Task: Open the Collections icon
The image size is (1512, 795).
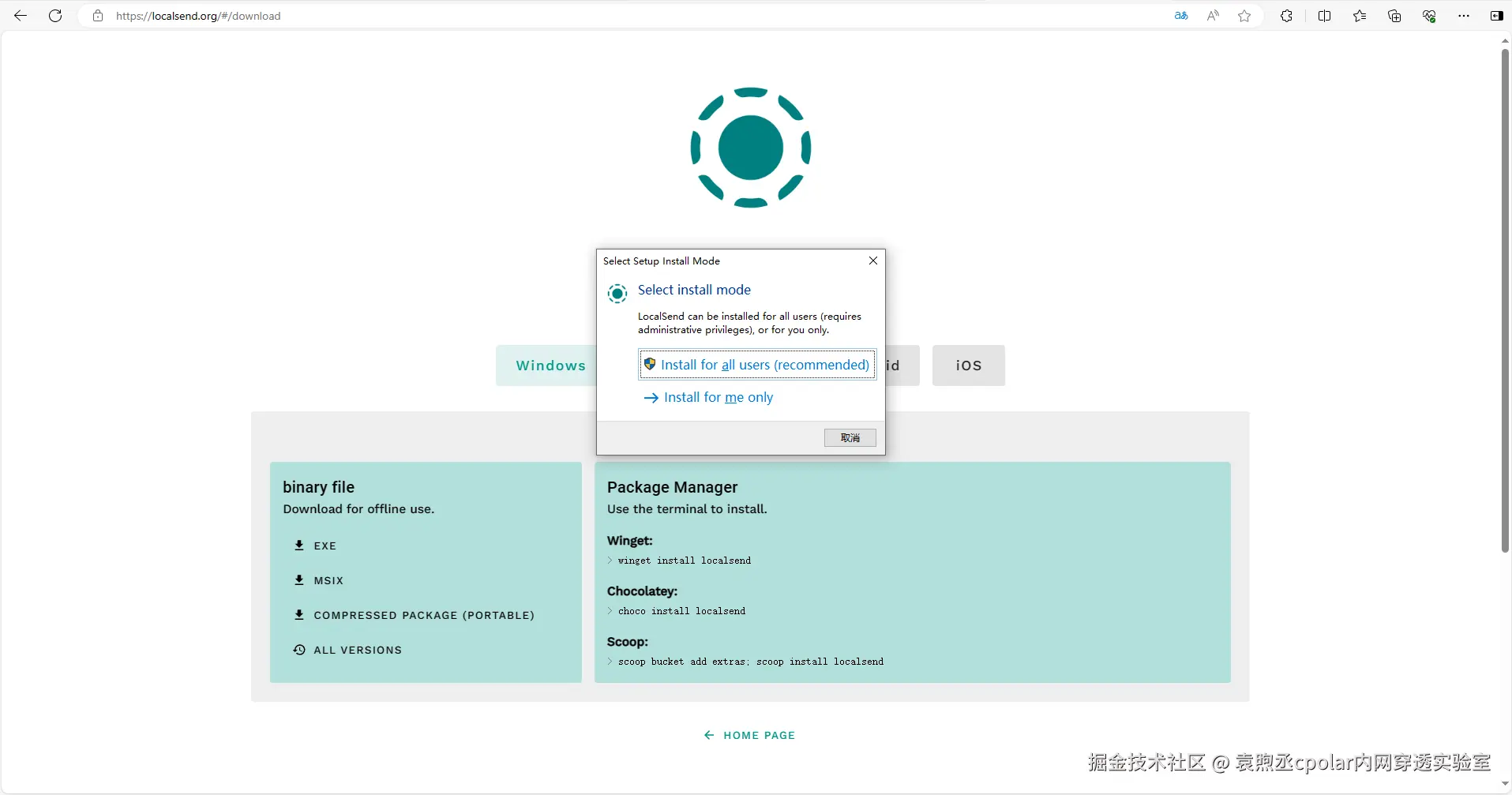Action: click(1394, 16)
